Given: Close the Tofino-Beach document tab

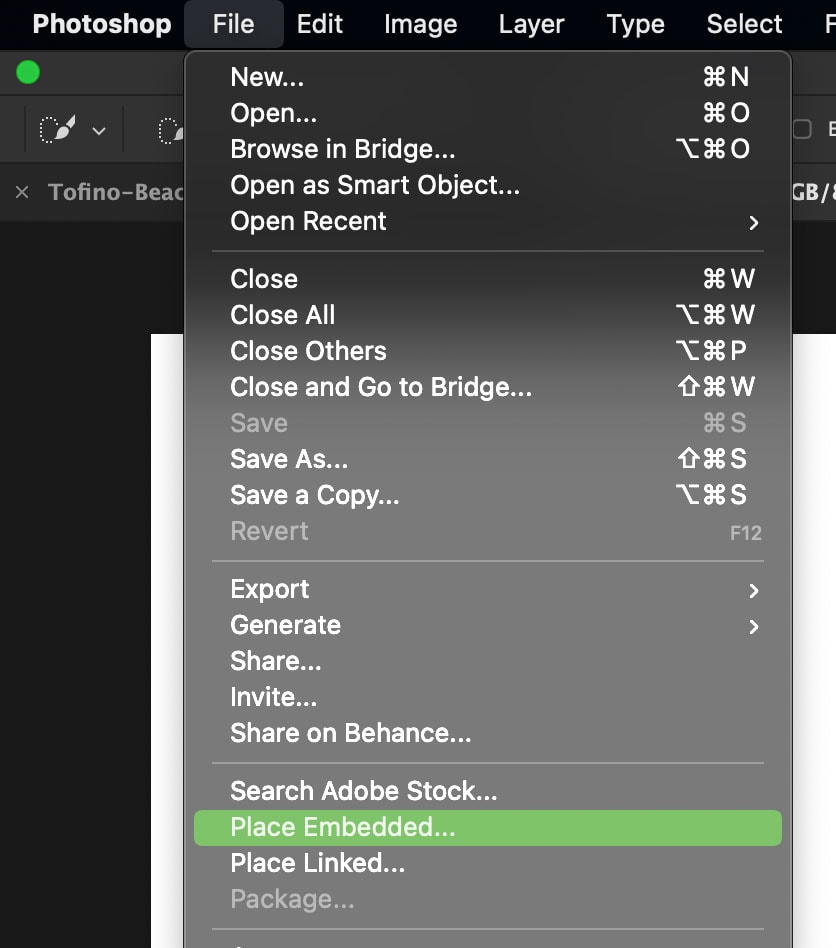Looking at the screenshot, I should pos(22,192).
